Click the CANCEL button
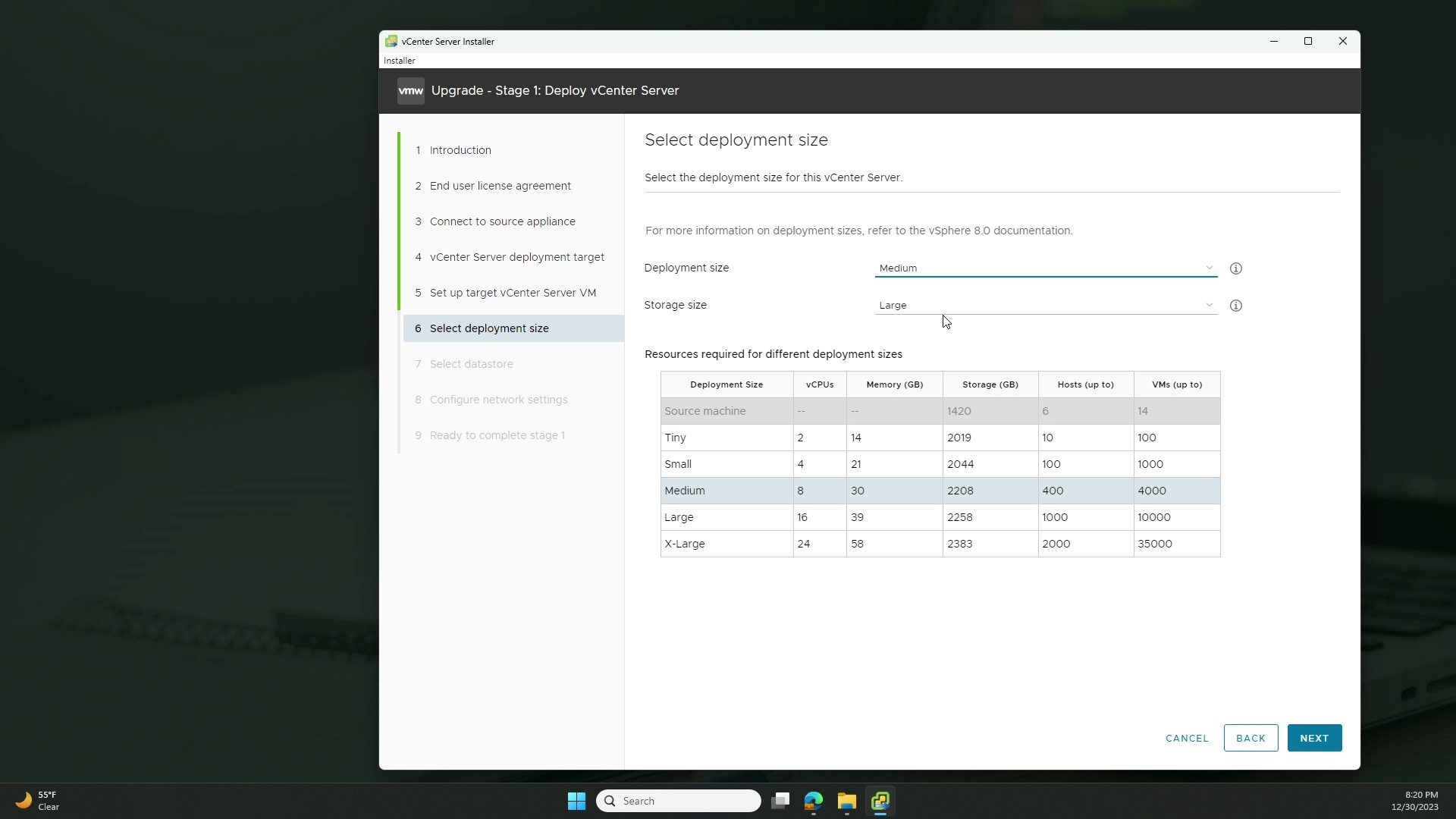The height and width of the screenshot is (819, 1456). (x=1187, y=738)
